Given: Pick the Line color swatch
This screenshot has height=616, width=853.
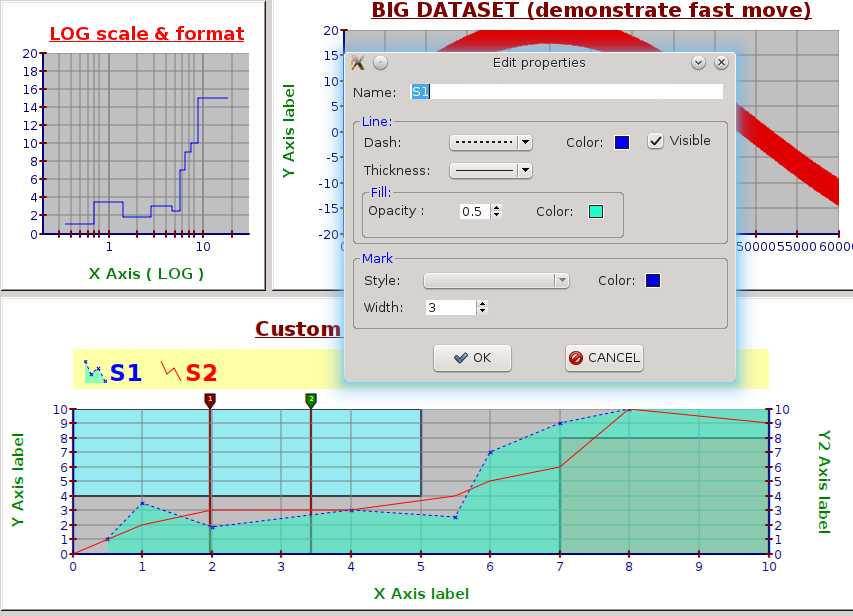Looking at the screenshot, I should (622, 143).
